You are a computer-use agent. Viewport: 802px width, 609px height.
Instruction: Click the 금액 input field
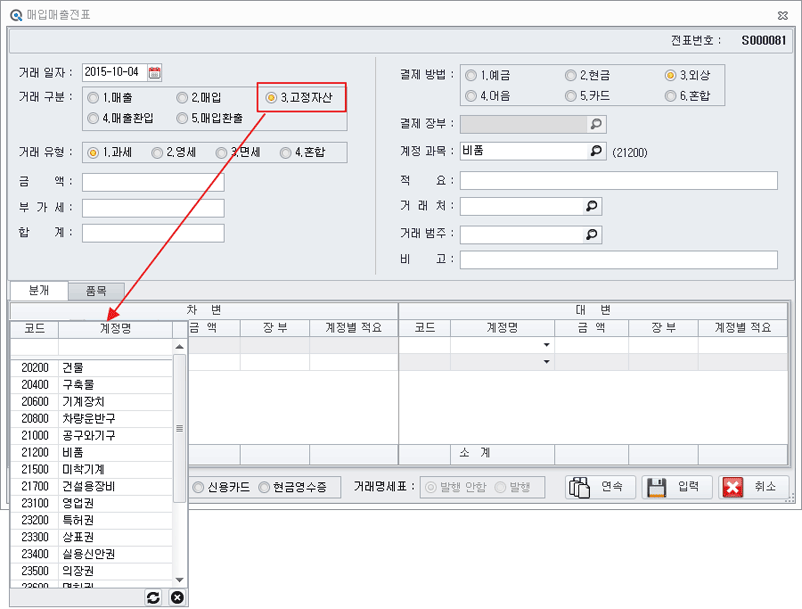click(153, 182)
